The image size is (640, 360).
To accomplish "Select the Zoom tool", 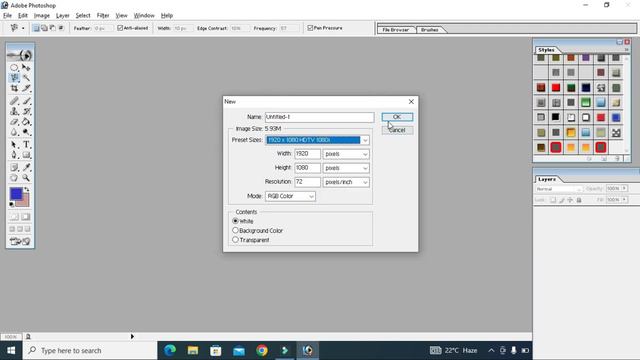I will pyautogui.click(x=26, y=178).
